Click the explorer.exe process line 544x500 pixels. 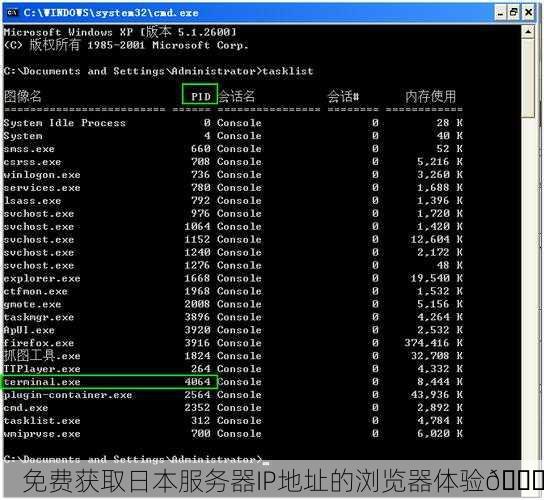coord(233,278)
